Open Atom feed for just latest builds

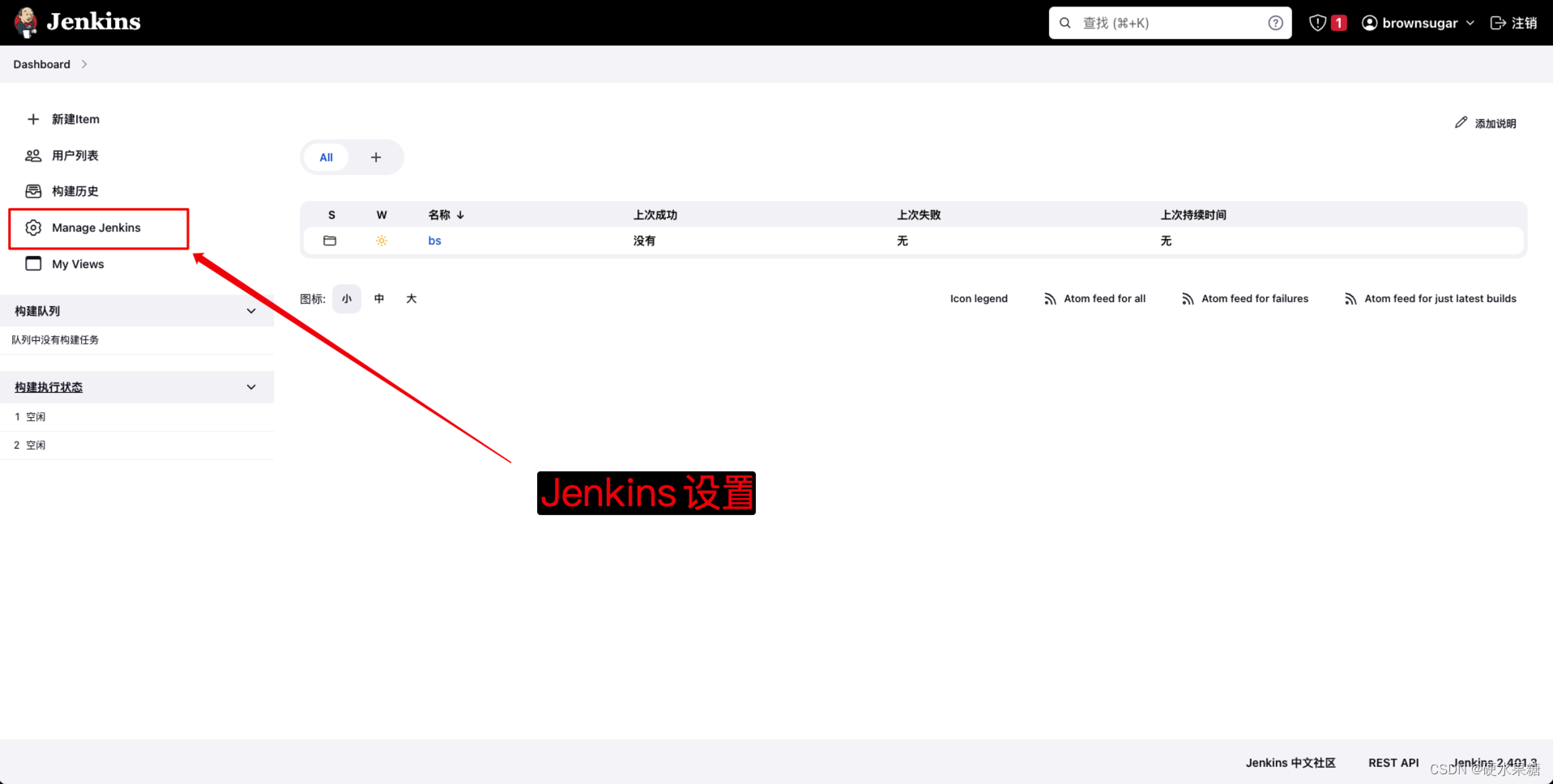(x=1440, y=299)
